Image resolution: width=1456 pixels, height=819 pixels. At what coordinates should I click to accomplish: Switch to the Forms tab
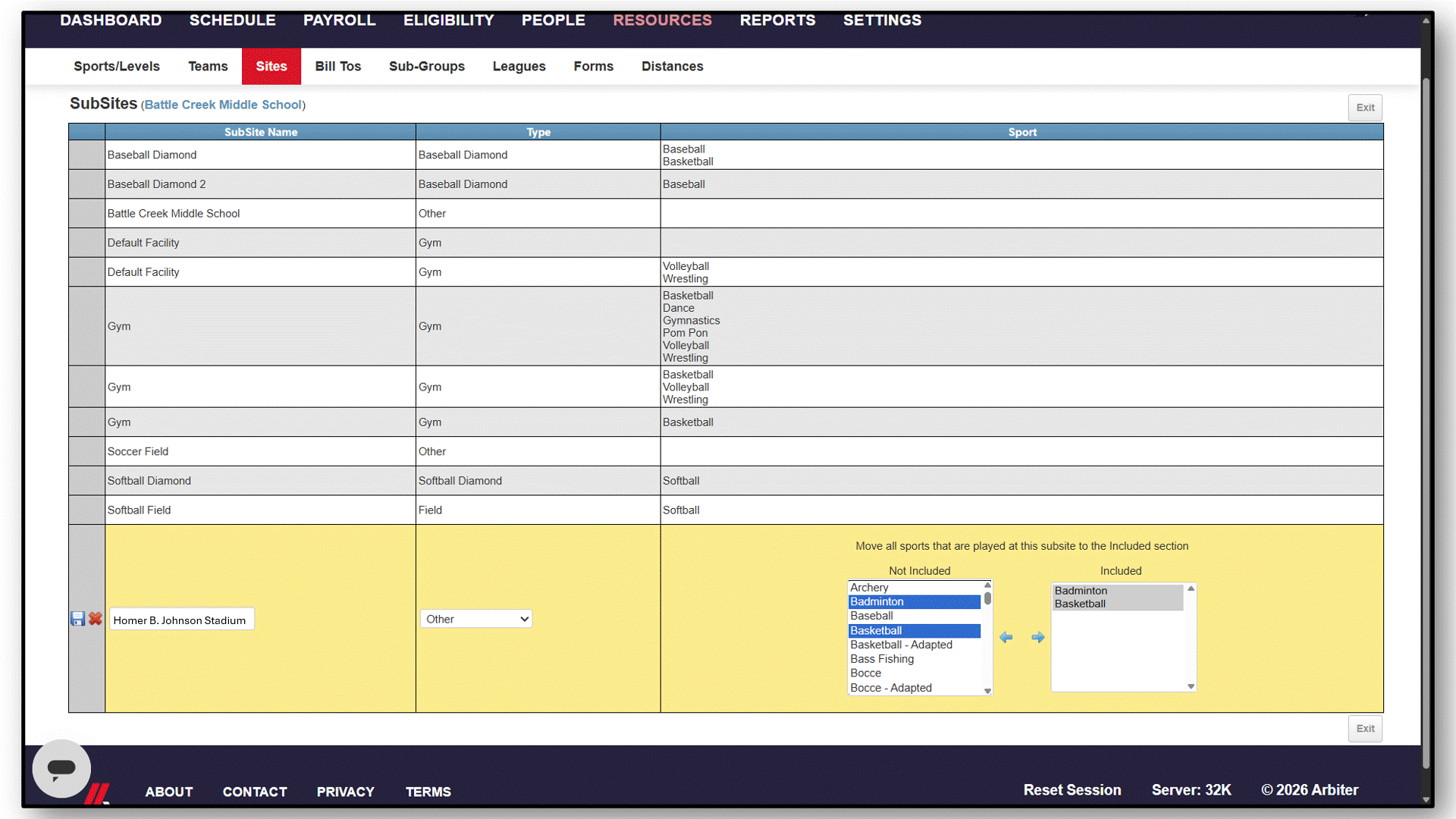(x=594, y=66)
